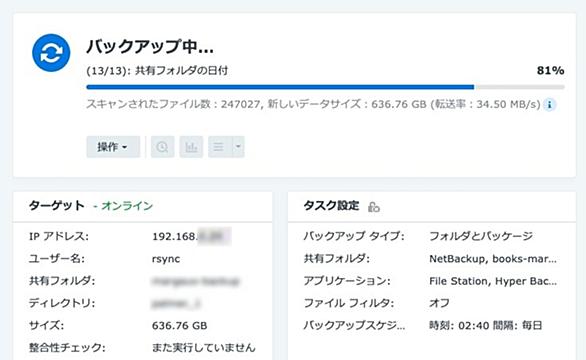
Task: Click the info icon beside transfer rate
Action: click(550, 105)
